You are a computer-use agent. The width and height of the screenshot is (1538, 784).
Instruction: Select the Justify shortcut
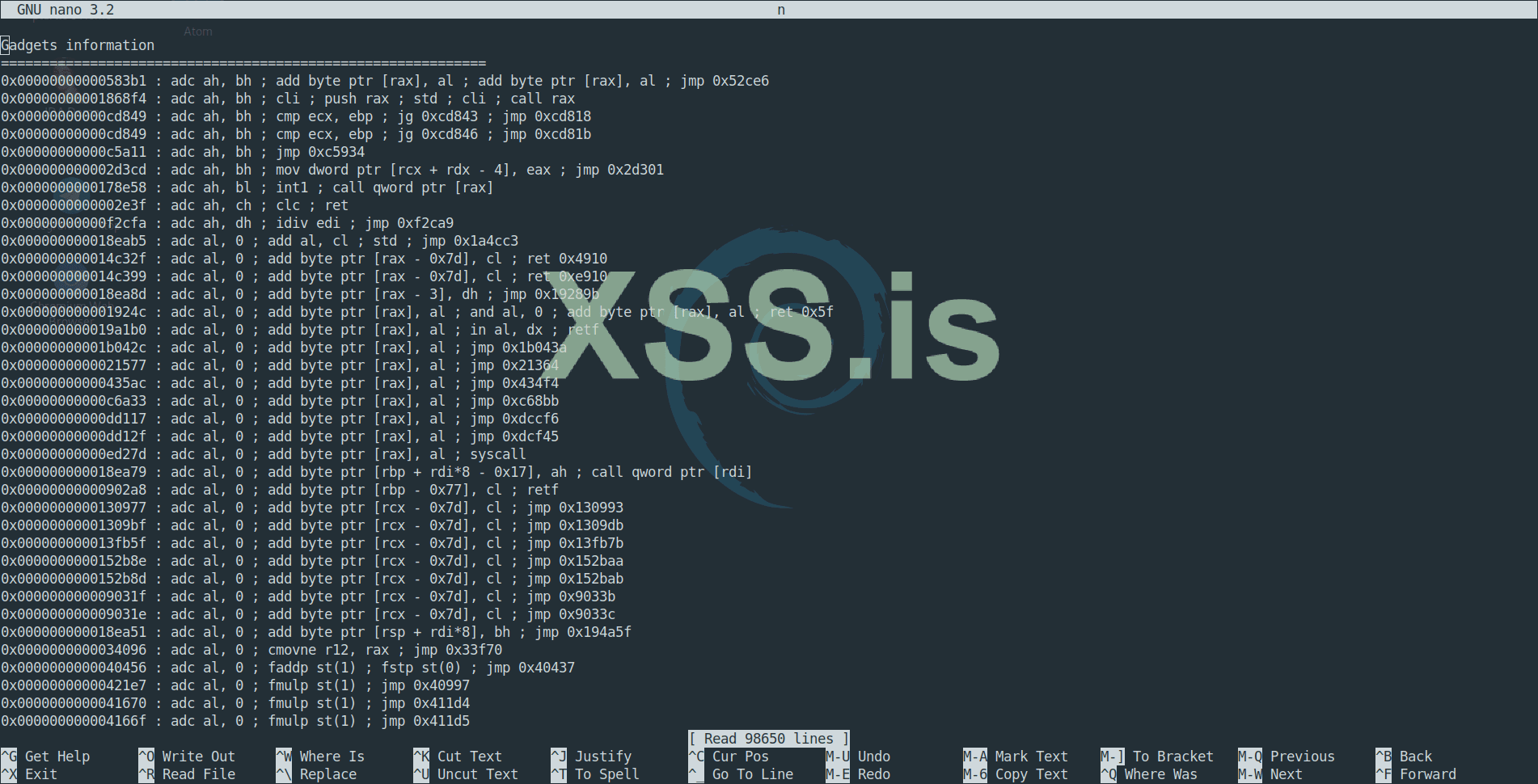pos(591,757)
